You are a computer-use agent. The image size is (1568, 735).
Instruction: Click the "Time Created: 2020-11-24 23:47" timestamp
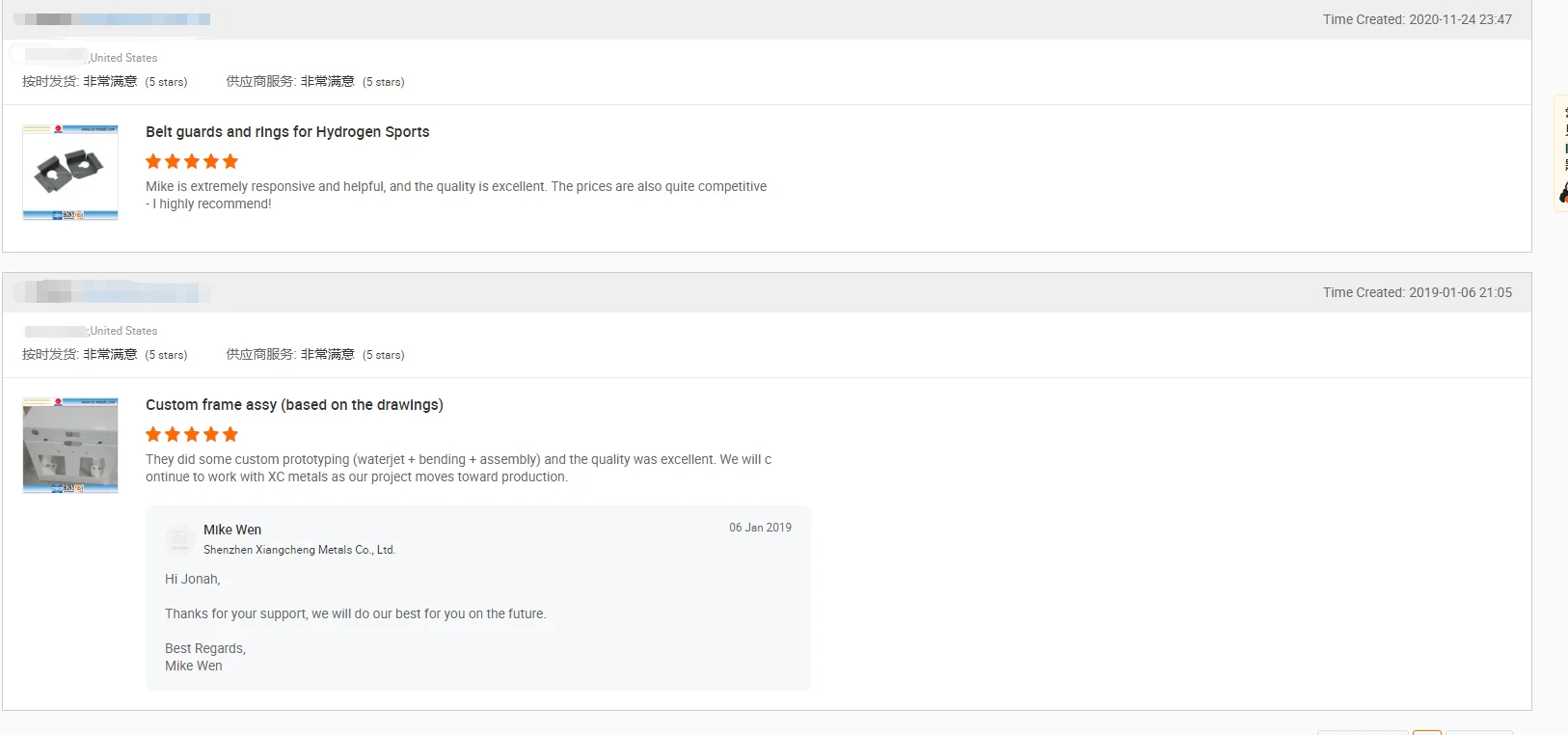pyautogui.click(x=1417, y=19)
